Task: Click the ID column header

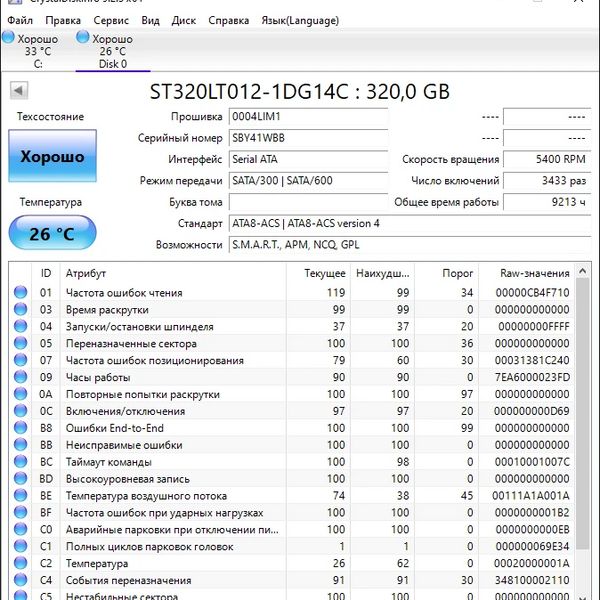Action: click(x=46, y=273)
